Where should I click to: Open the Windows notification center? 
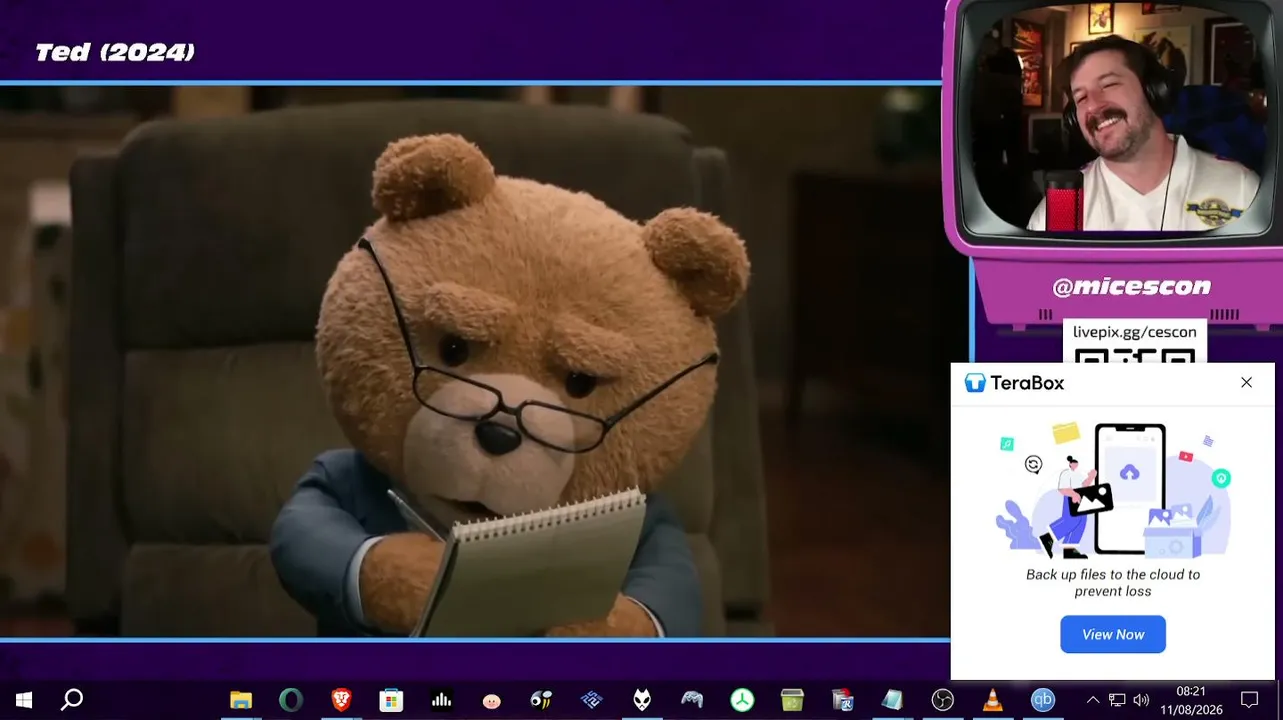pos(1249,700)
